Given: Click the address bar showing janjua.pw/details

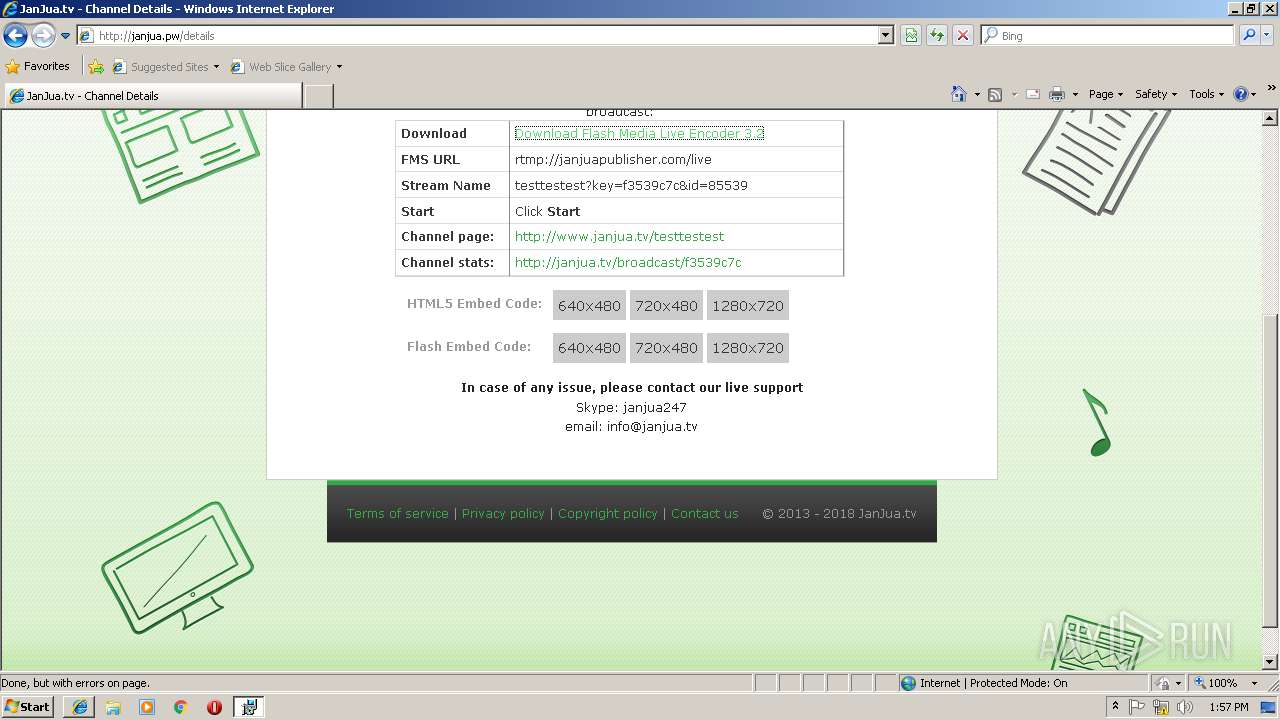Looking at the screenshot, I should pos(478,35).
